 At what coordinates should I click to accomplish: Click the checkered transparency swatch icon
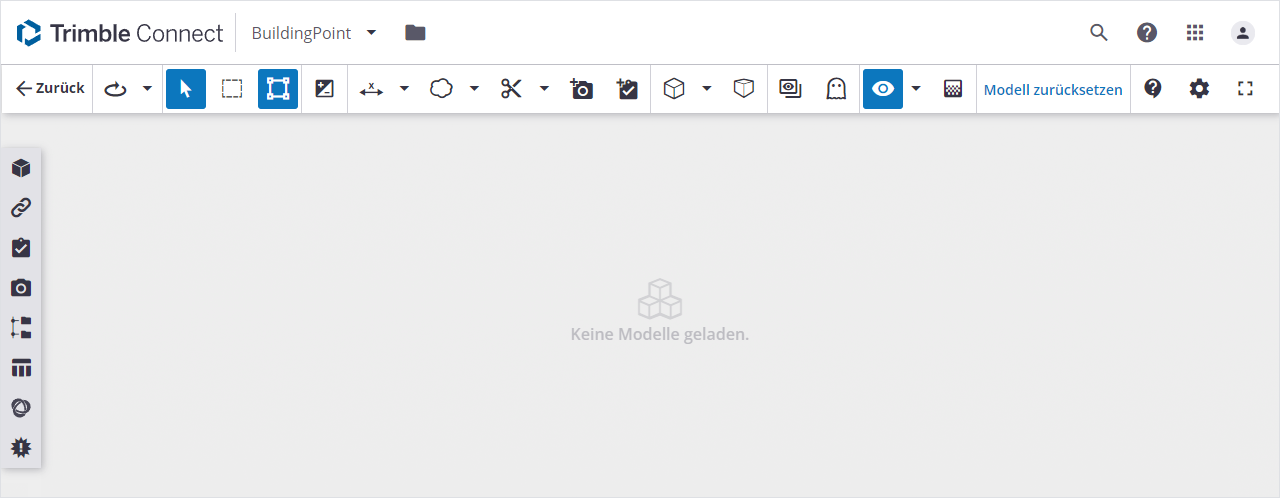(x=953, y=89)
